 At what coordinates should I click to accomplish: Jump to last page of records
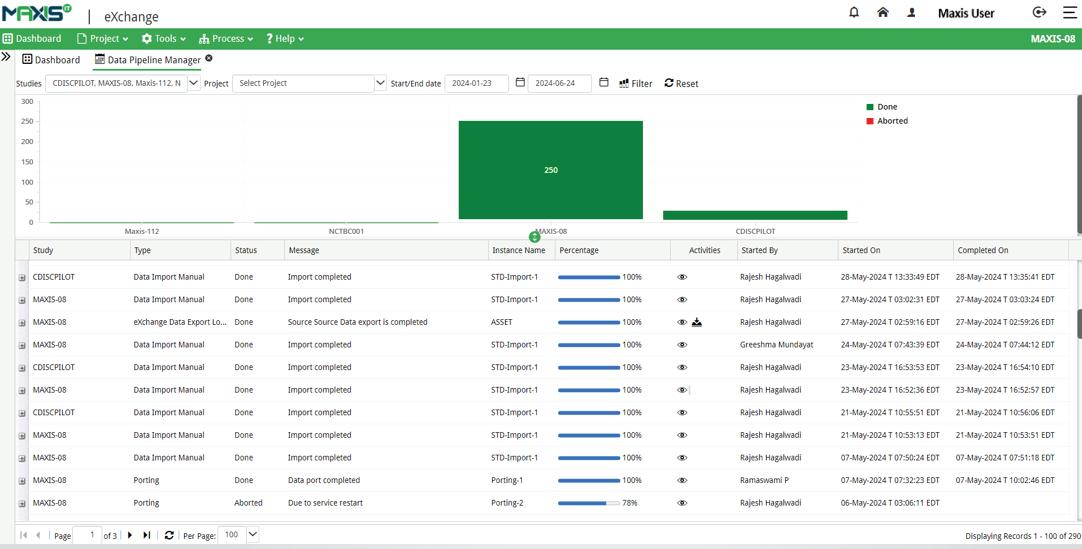[146, 535]
